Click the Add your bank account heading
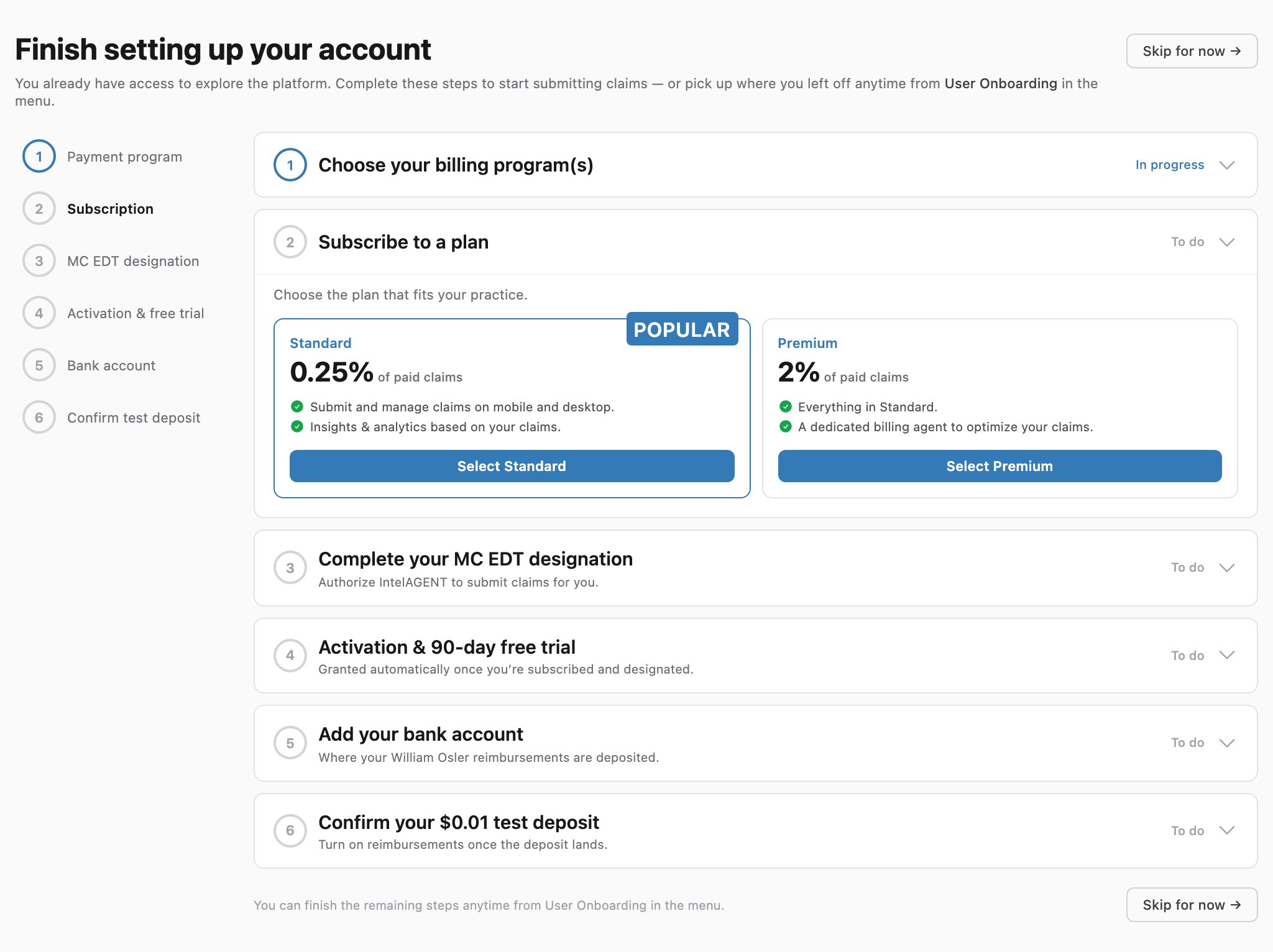This screenshot has width=1273, height=952. (421, 734)
